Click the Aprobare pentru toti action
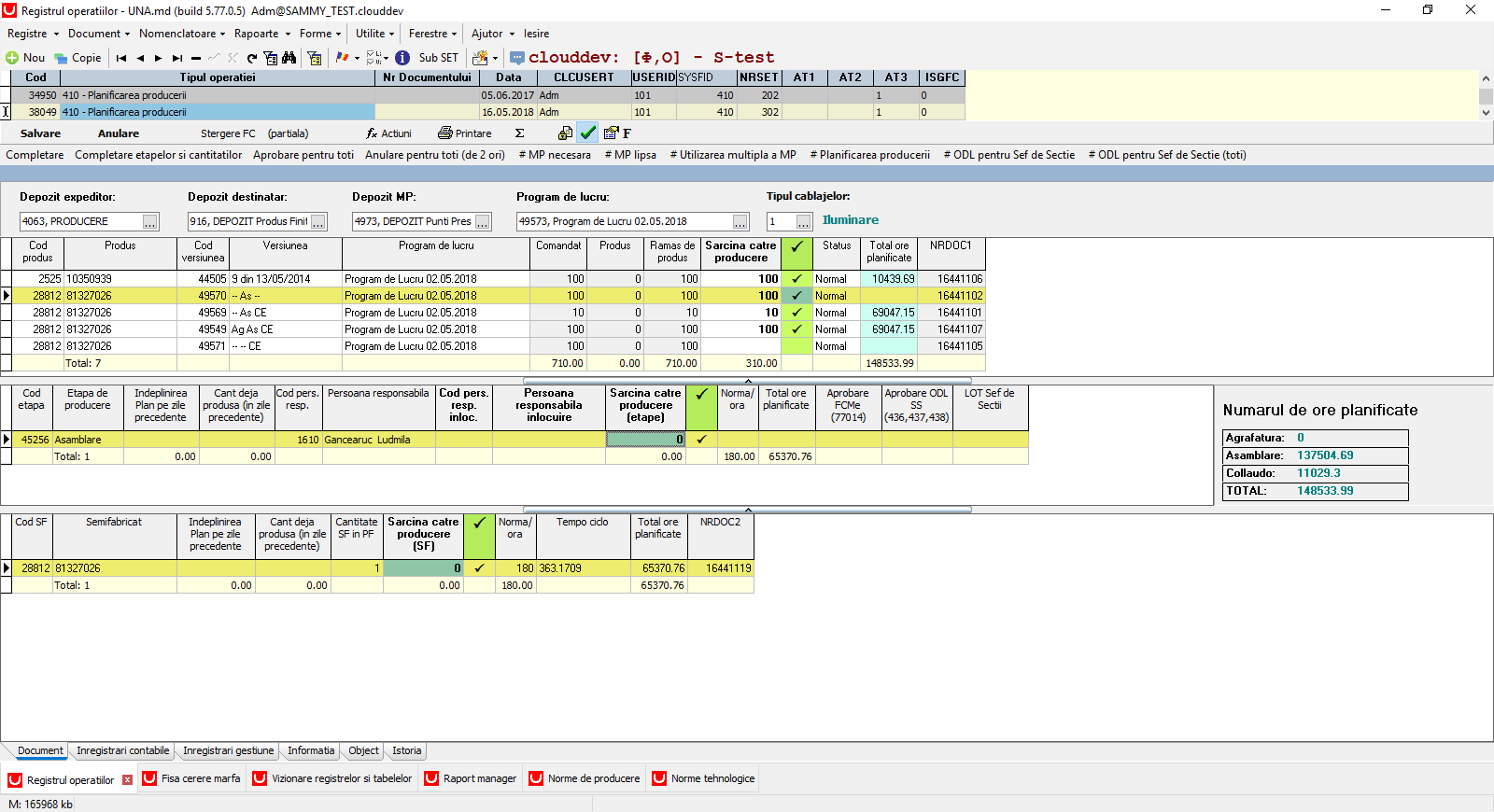This screenshot has height=812, width=1494. (x=303, y=155)
